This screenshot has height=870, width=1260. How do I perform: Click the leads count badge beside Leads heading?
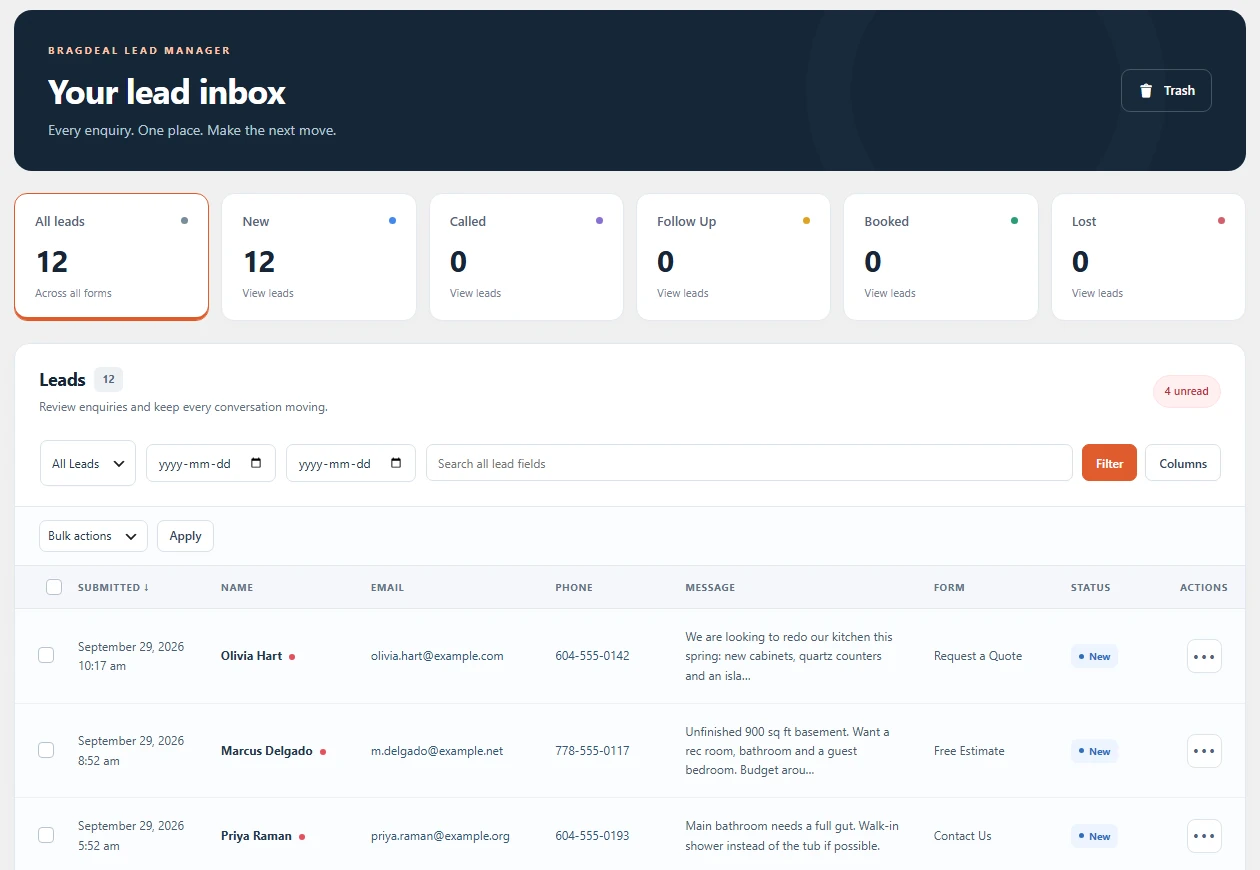click(108, 380)
